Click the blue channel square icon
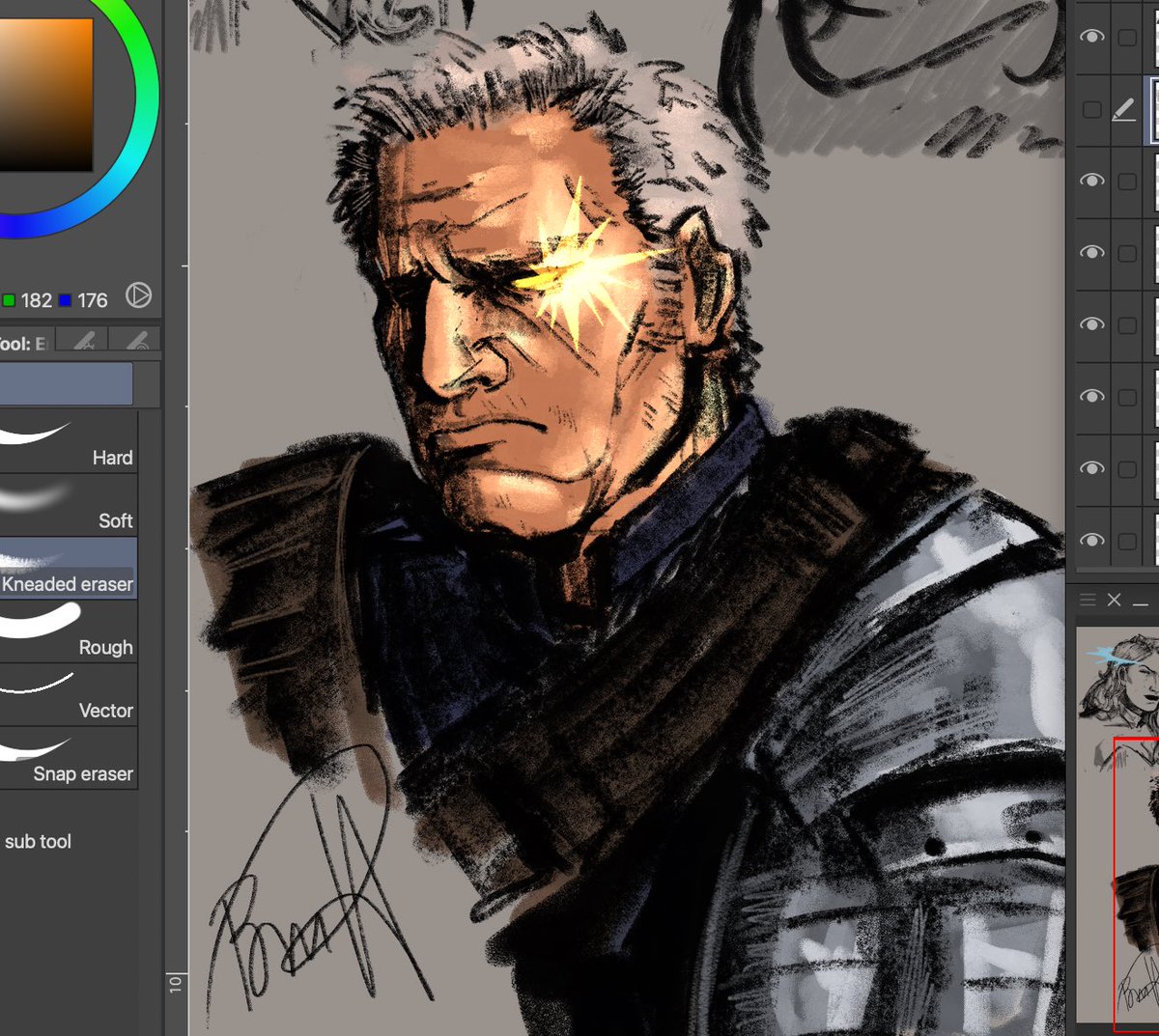1159x1036 pixels. tap(66, 300)
